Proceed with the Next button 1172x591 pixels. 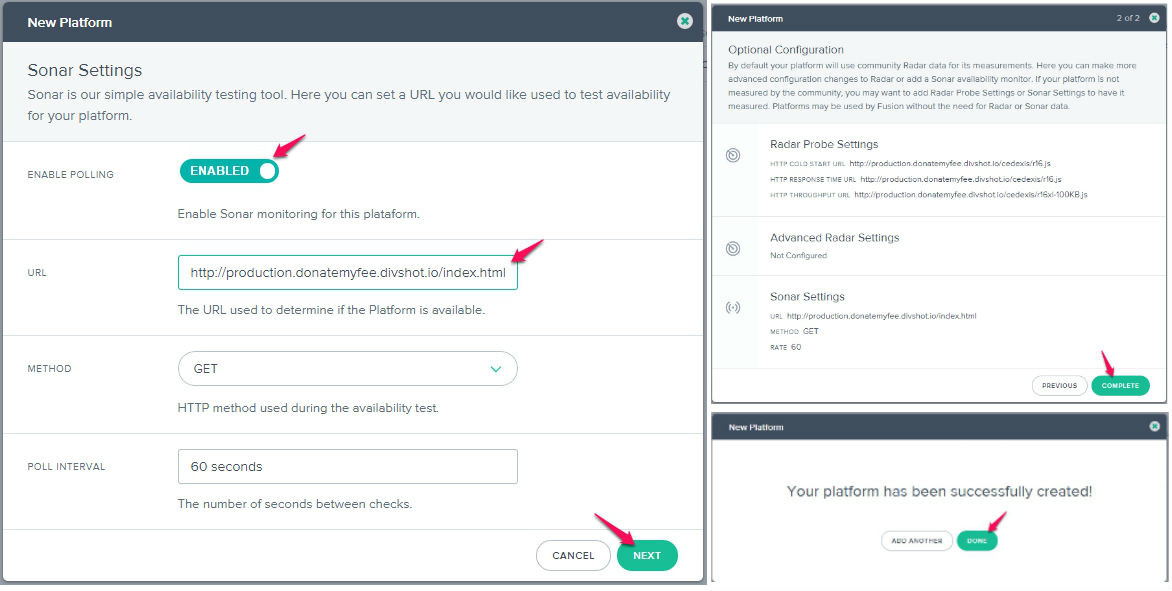coord(647,556)
